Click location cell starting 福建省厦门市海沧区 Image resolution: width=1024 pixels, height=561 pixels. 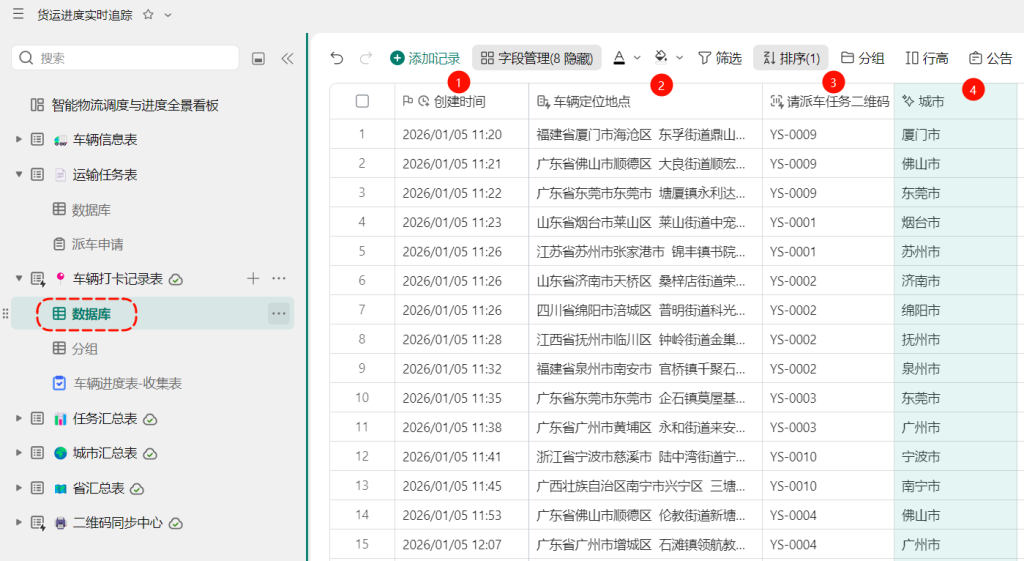pyautogui.click(x=645, y=135)
